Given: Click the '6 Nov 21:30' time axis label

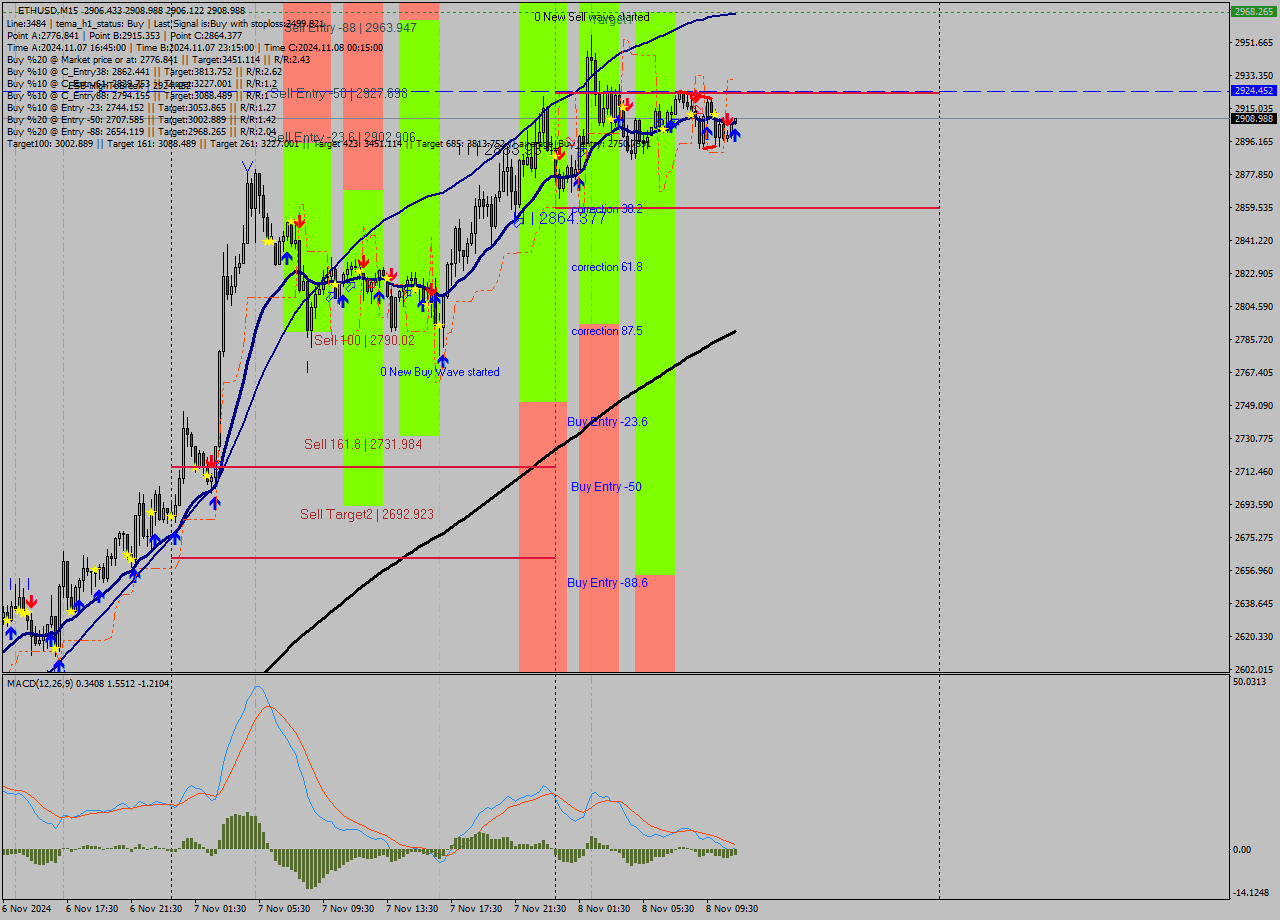Looking at the screenshot, I should [156, 909].
